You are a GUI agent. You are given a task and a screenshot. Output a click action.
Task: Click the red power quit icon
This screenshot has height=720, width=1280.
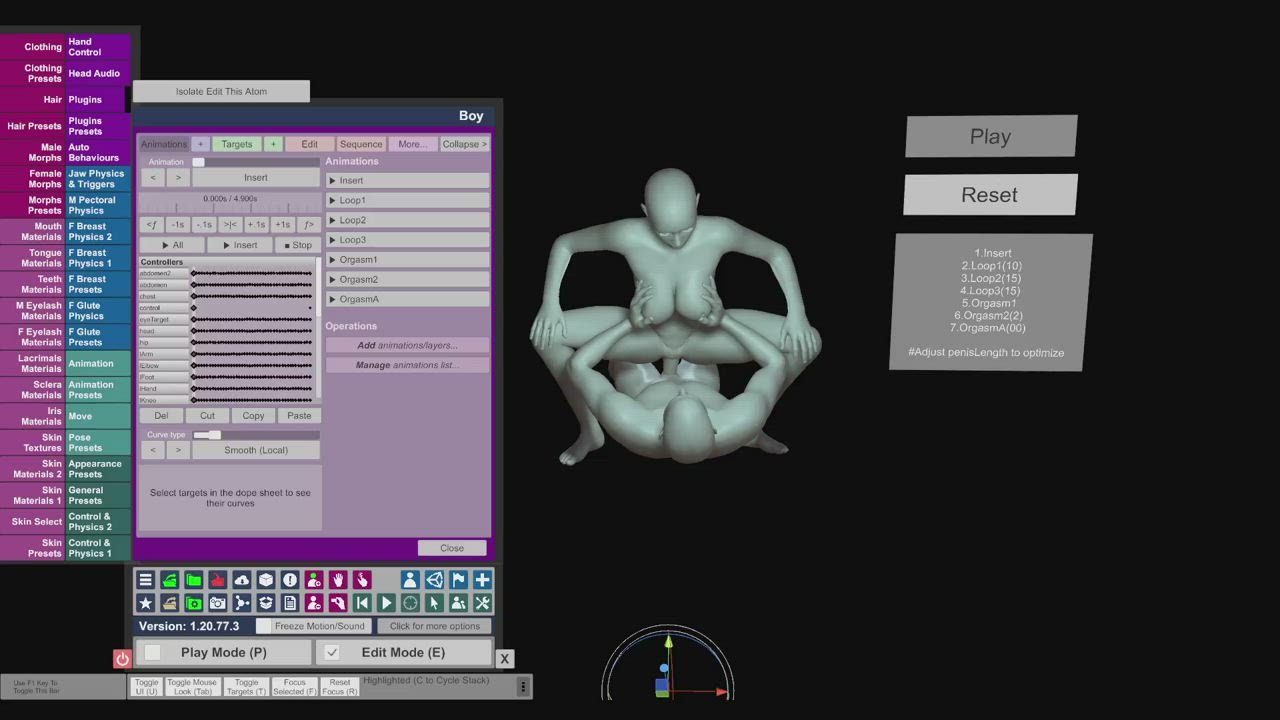coord(122,658)
